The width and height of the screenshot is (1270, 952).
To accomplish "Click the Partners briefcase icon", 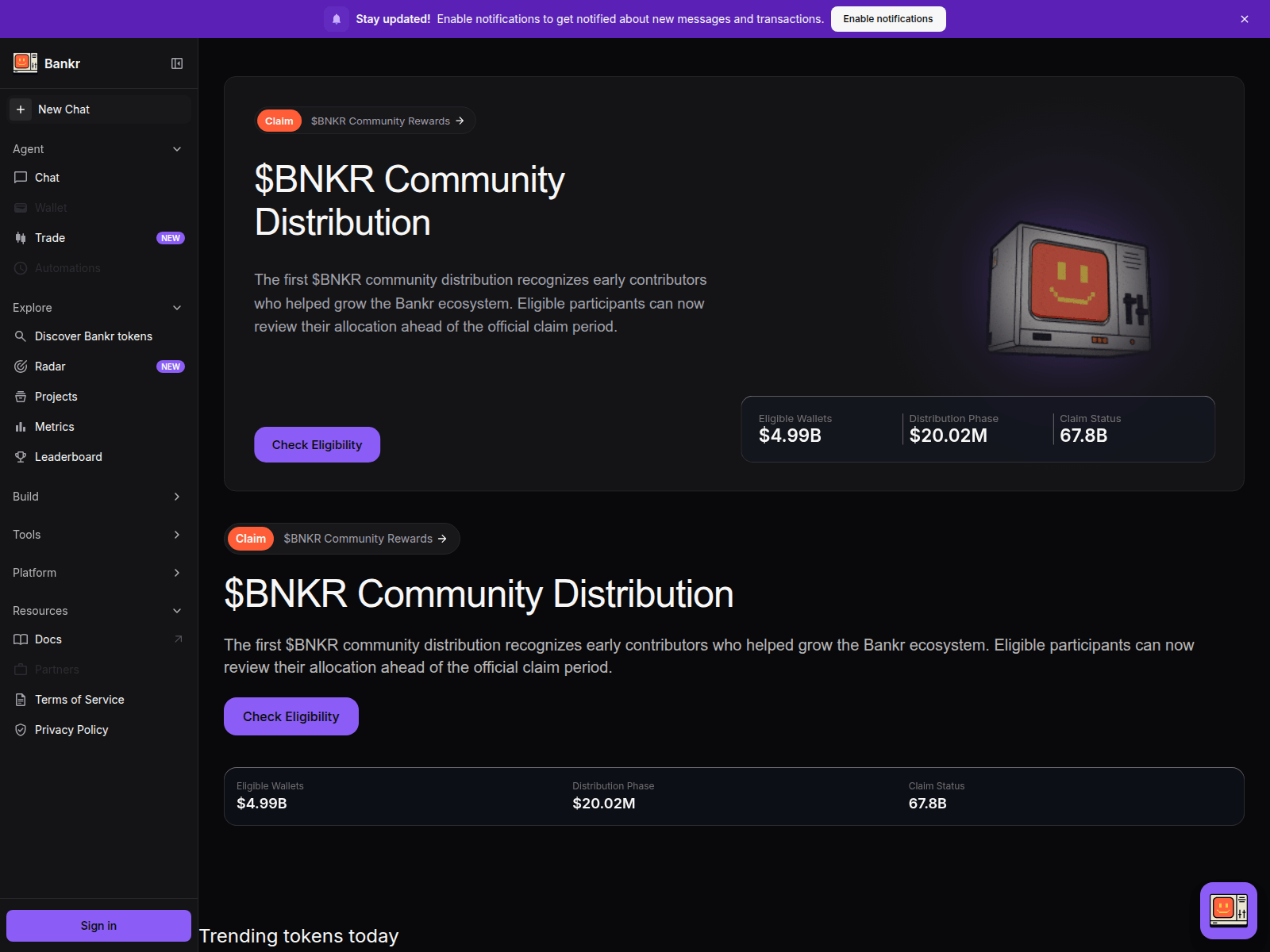I will (21, 670).
